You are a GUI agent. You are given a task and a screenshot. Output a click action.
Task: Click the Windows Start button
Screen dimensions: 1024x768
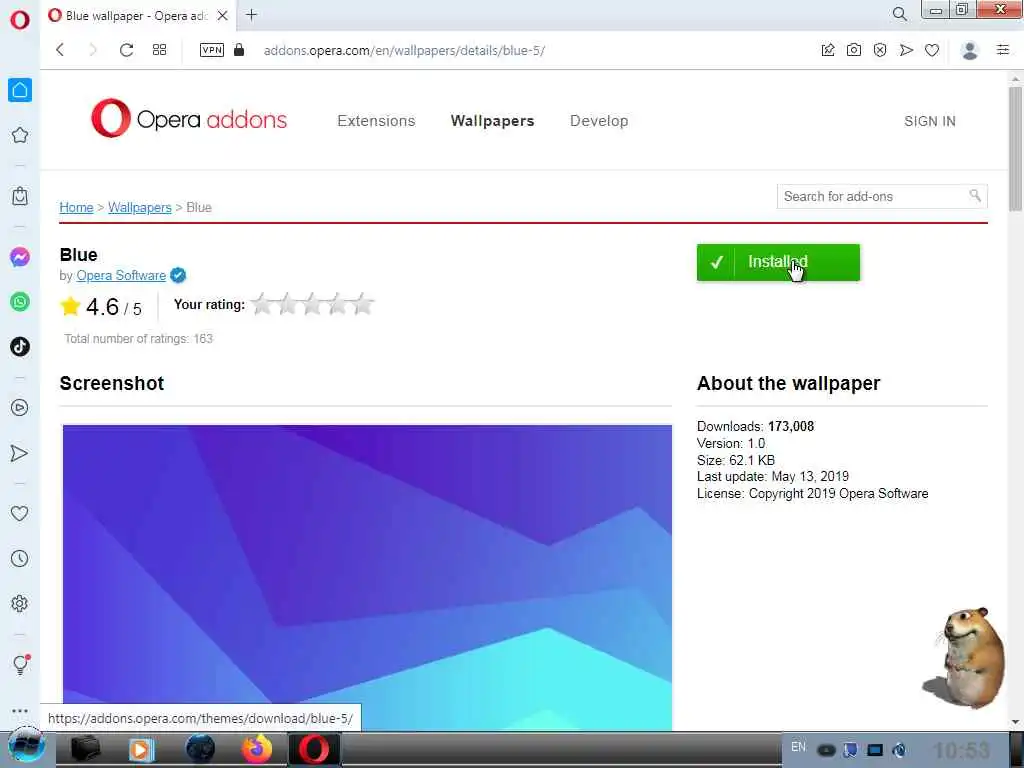[x=26, y=748]
